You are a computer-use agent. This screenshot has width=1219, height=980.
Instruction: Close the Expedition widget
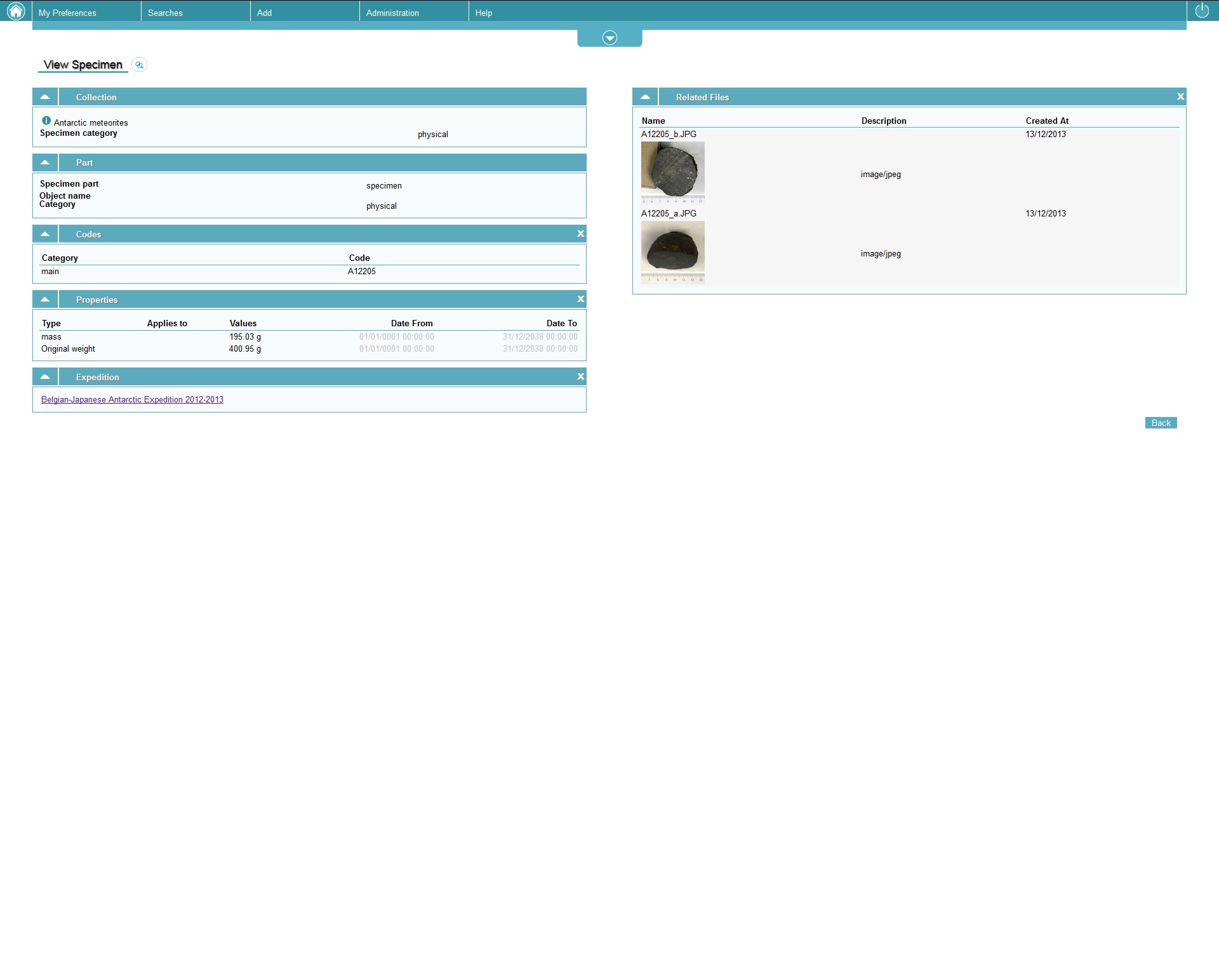click(x=580, y=377)
